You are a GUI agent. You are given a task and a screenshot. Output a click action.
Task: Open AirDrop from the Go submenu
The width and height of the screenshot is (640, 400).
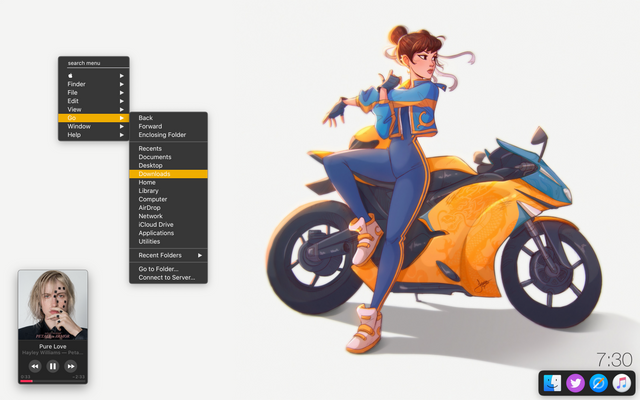click(x=168, y=208)
